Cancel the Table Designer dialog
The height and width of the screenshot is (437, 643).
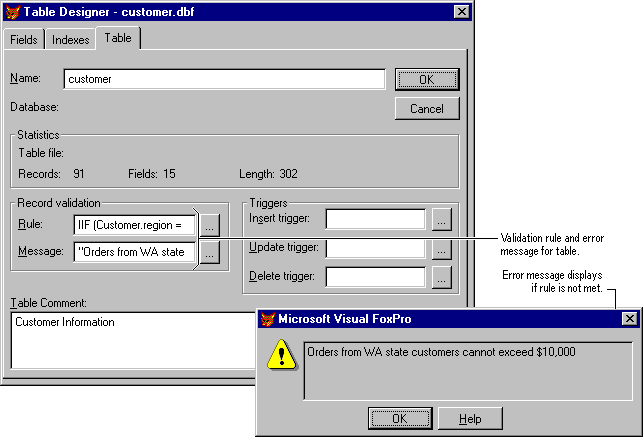coord(427,108)
